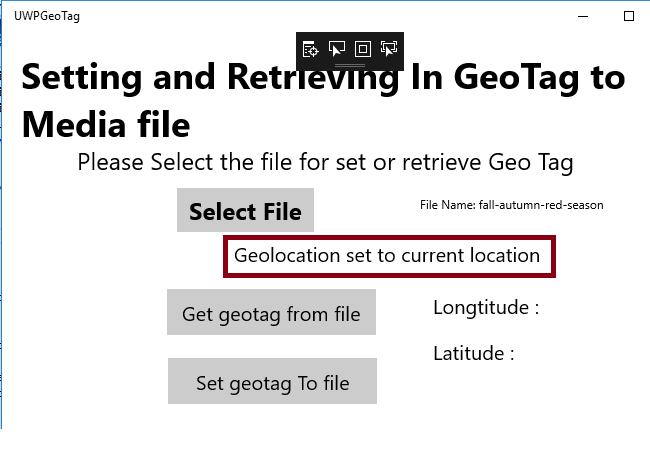Toggle Track Focused Element icon
650x474 pixels.
[x=389, y=48]
